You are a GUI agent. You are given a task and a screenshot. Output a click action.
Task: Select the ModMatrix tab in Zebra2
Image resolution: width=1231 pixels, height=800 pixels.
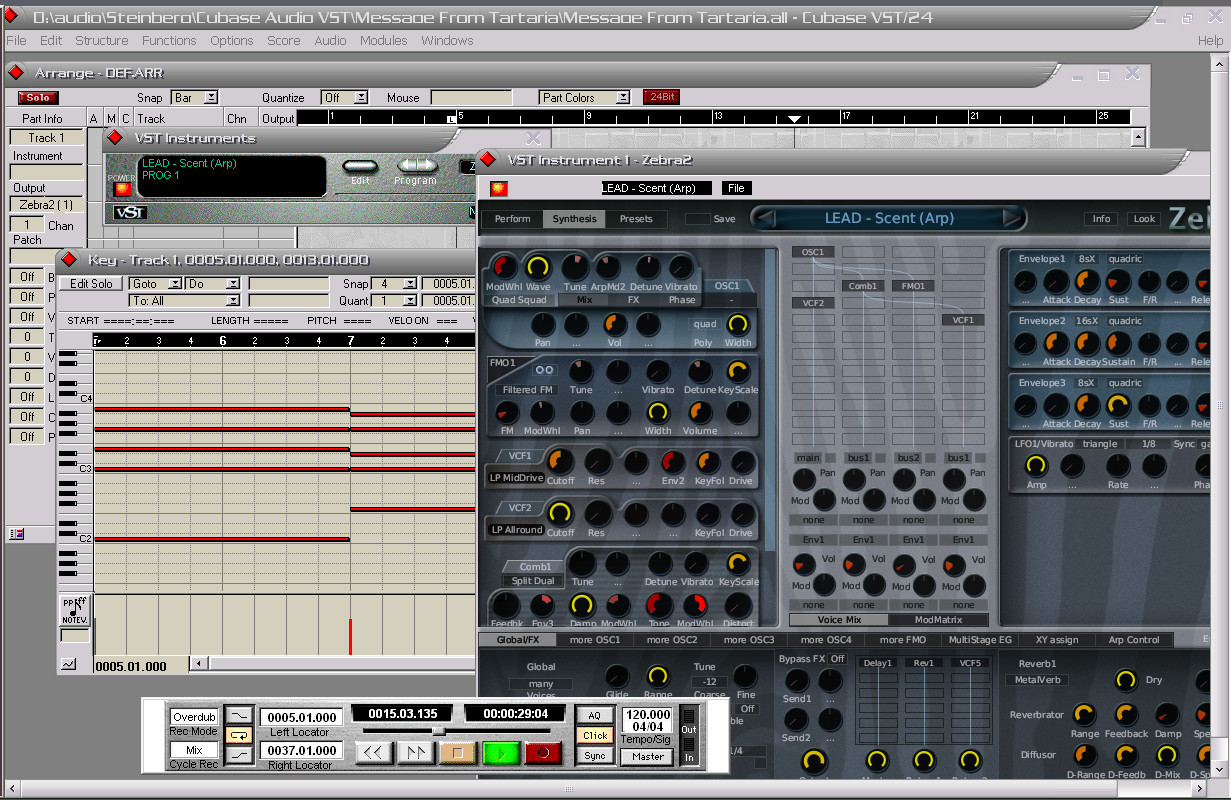938,620
